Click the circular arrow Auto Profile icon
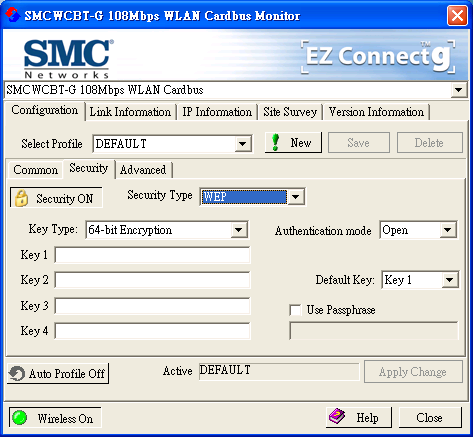473x437 pixels. [x=17, y=373]
